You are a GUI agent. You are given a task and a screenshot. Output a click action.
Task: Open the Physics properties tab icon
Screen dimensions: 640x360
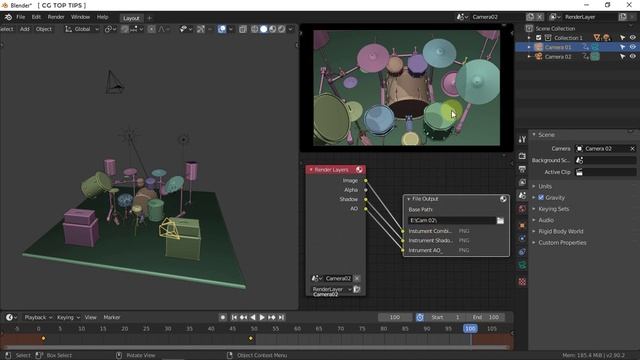[522, 238]
